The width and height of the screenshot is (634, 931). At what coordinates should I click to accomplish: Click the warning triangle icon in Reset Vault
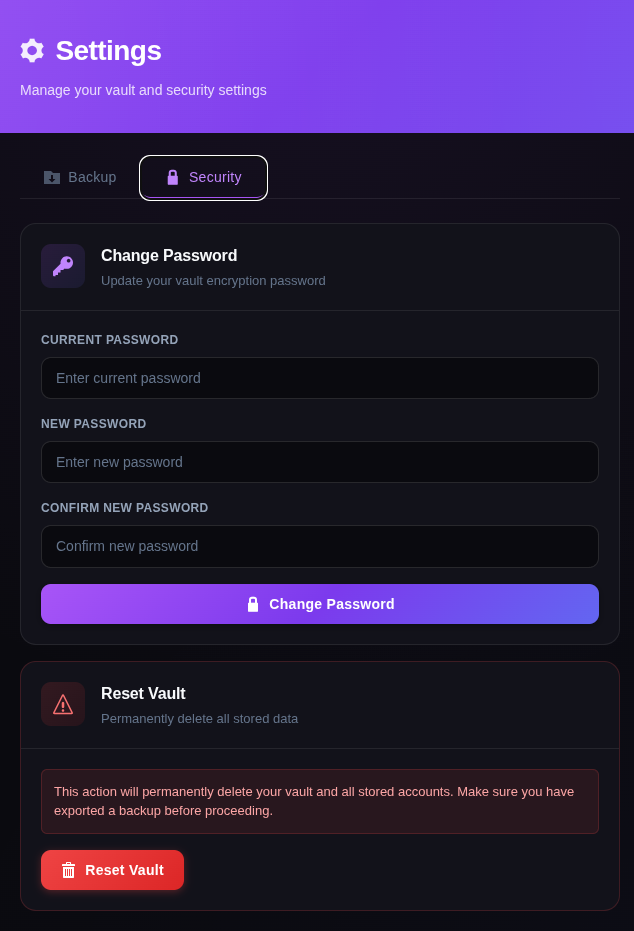63,704
